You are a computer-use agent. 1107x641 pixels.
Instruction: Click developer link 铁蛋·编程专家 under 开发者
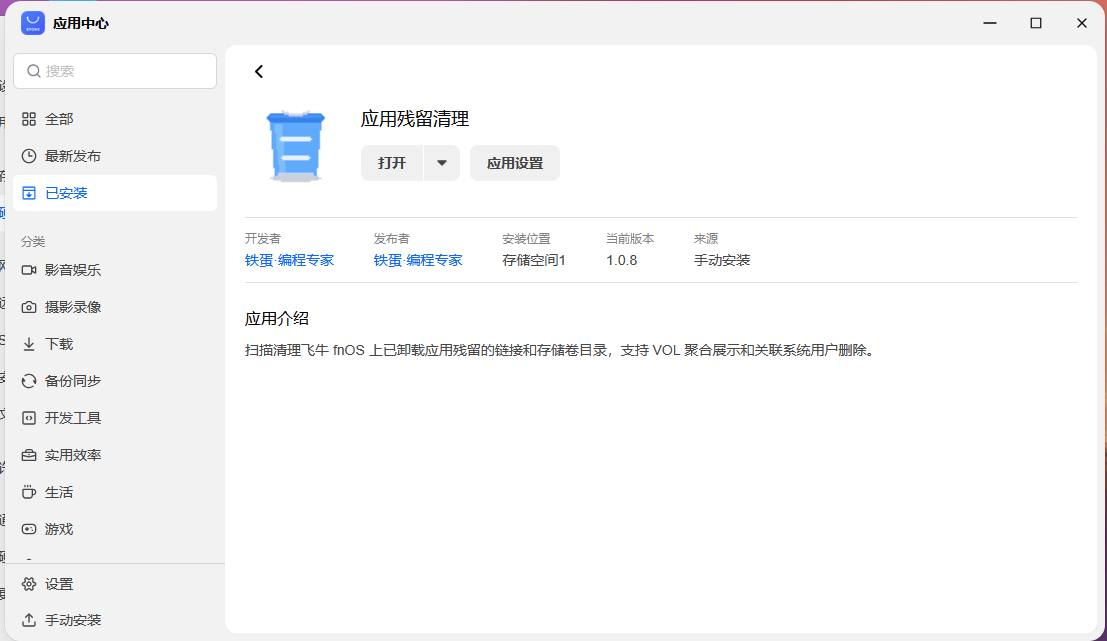point(289,260)
